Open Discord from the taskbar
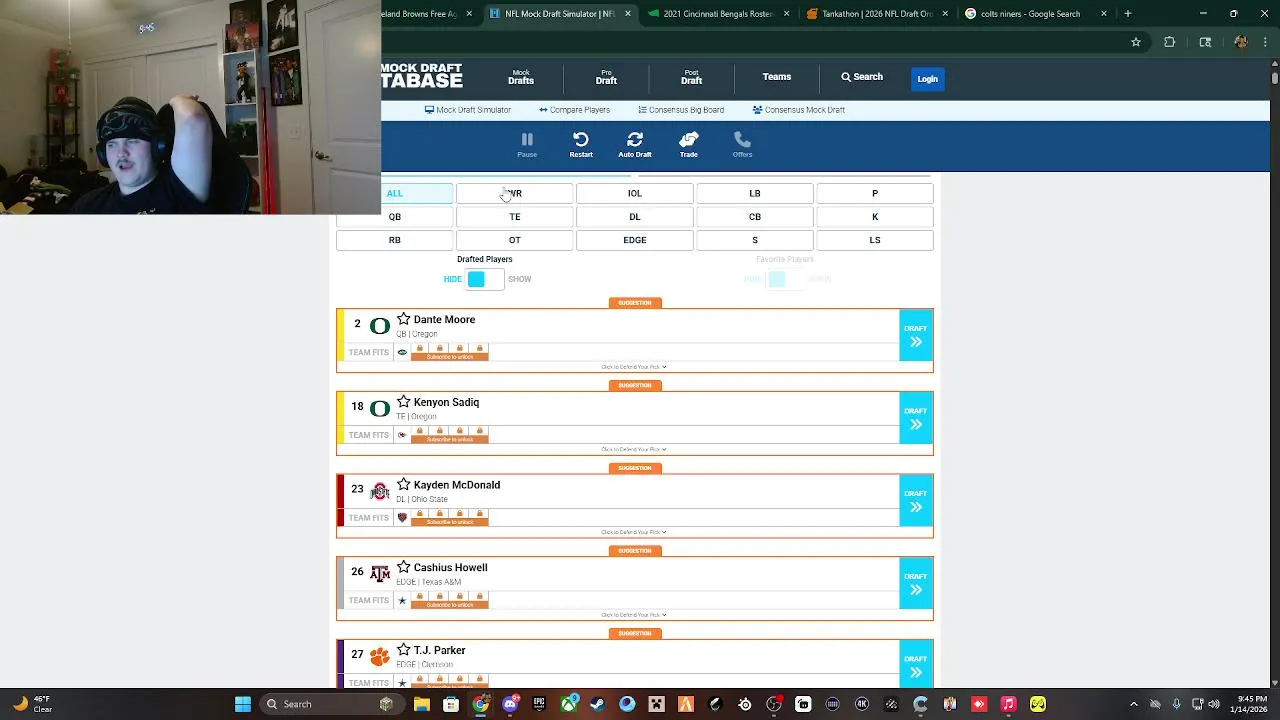 pos(510,704)
